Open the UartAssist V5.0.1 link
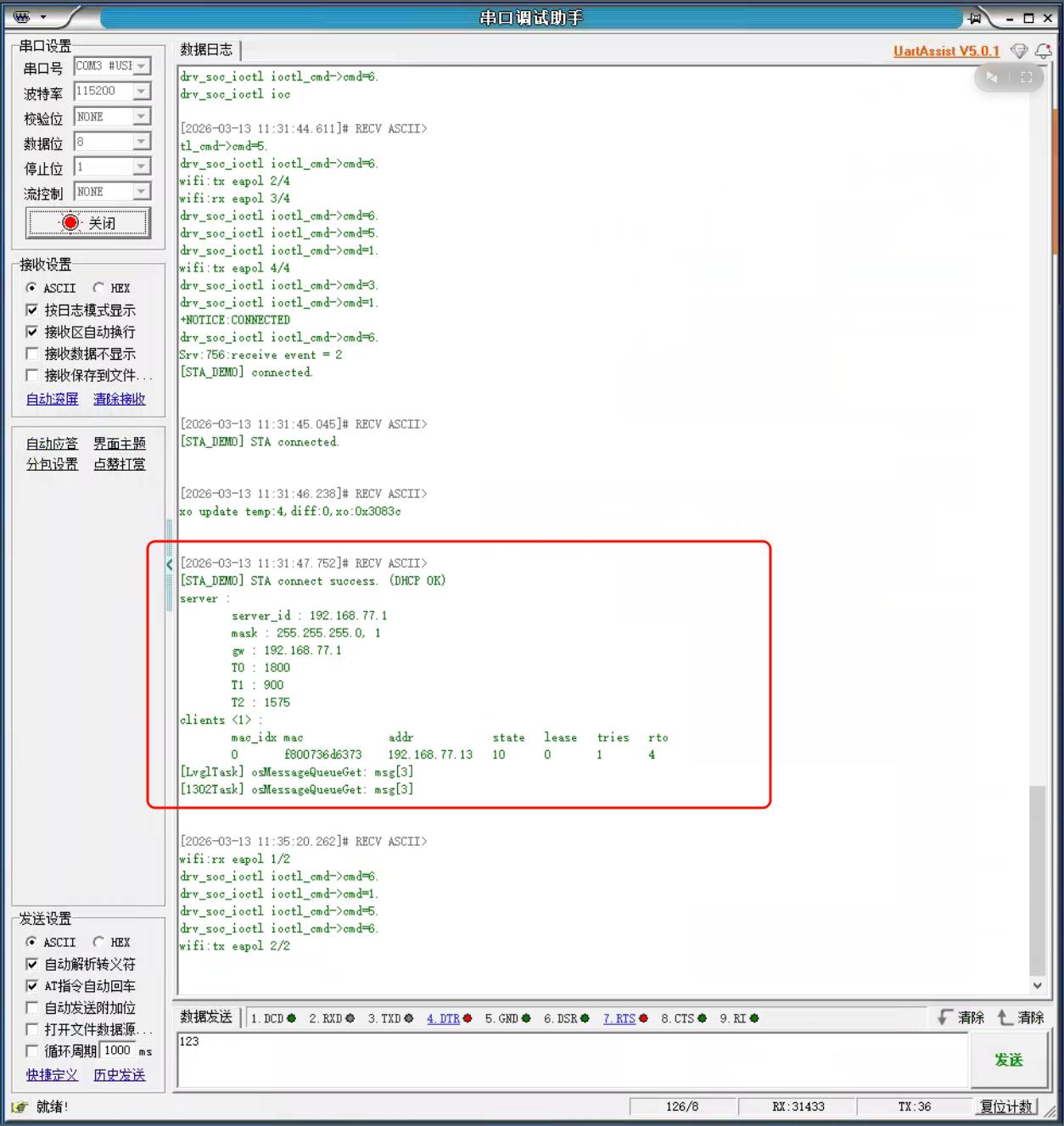 [x=946, y=51]
